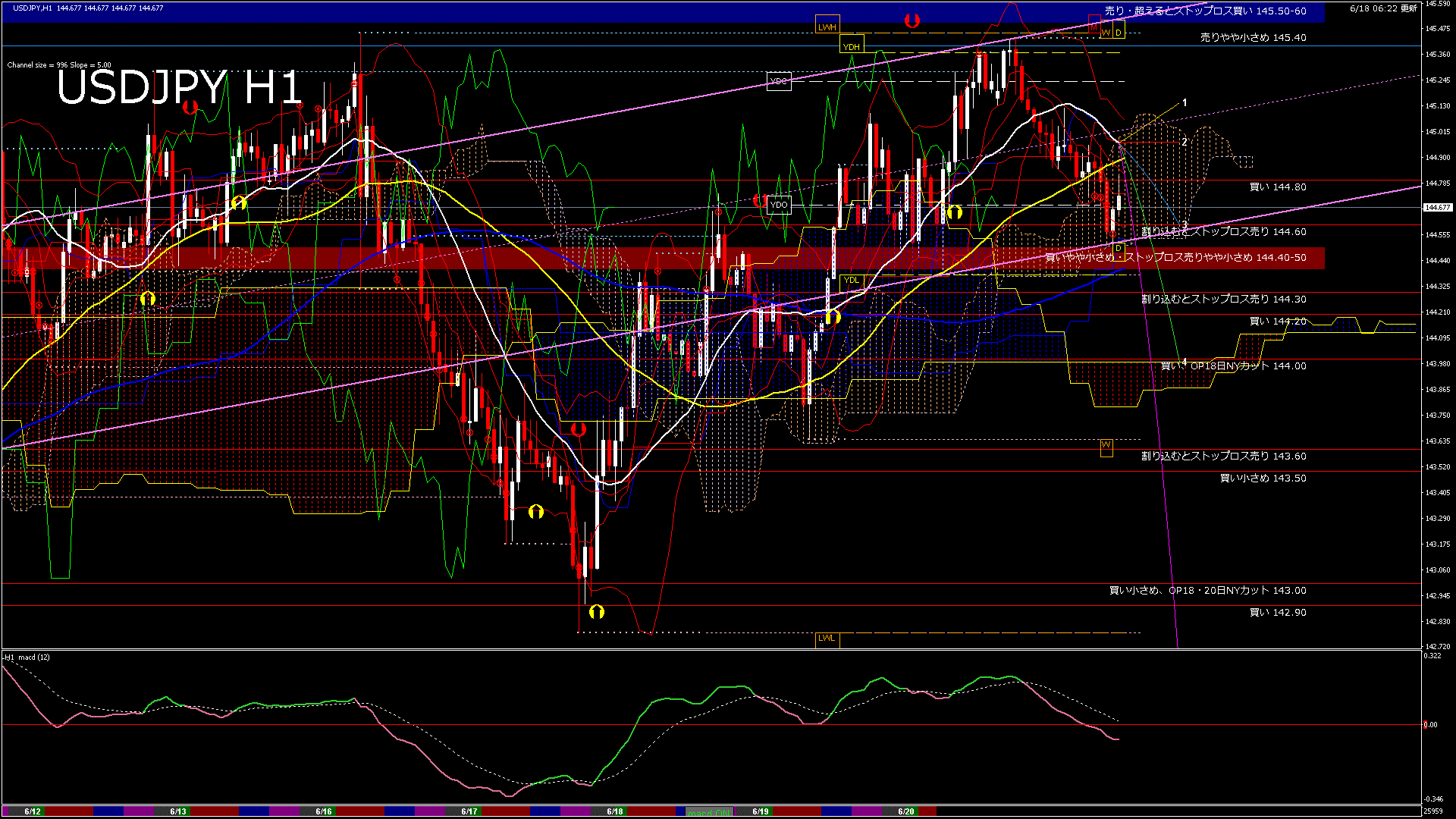Click the 売りやや小さめ 145.40 annotation text

tap(1253, 37)
